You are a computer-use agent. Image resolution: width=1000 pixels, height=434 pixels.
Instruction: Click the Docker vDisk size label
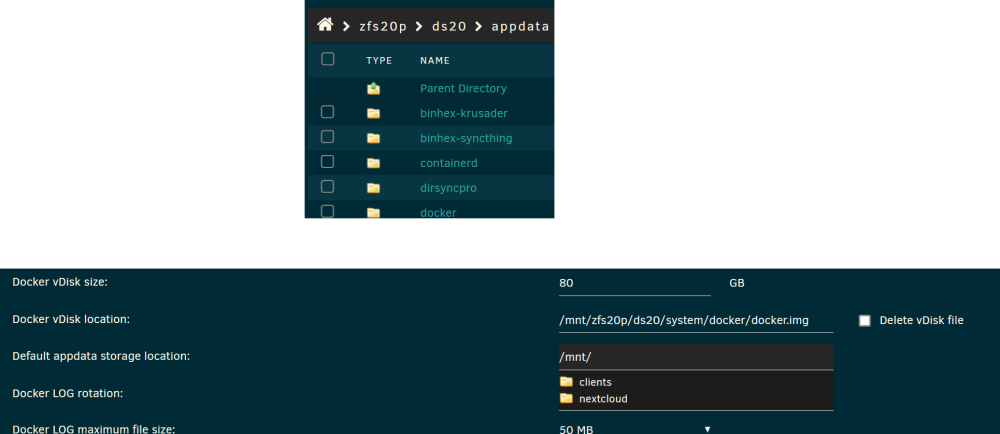60,282
